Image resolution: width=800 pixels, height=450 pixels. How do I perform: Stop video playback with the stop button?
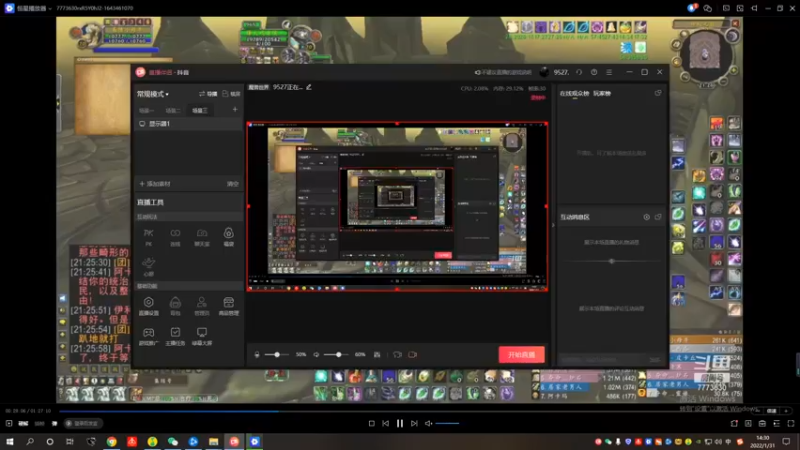point(371,423)
